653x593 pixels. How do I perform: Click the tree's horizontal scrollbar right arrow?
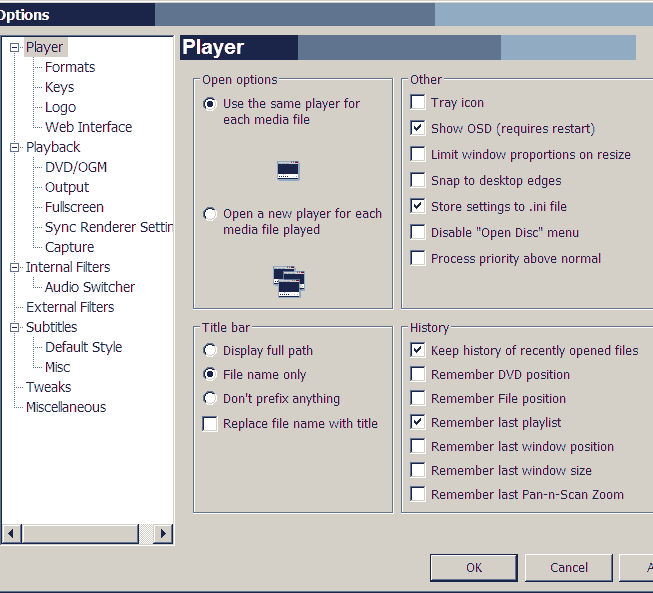(163, 534)
